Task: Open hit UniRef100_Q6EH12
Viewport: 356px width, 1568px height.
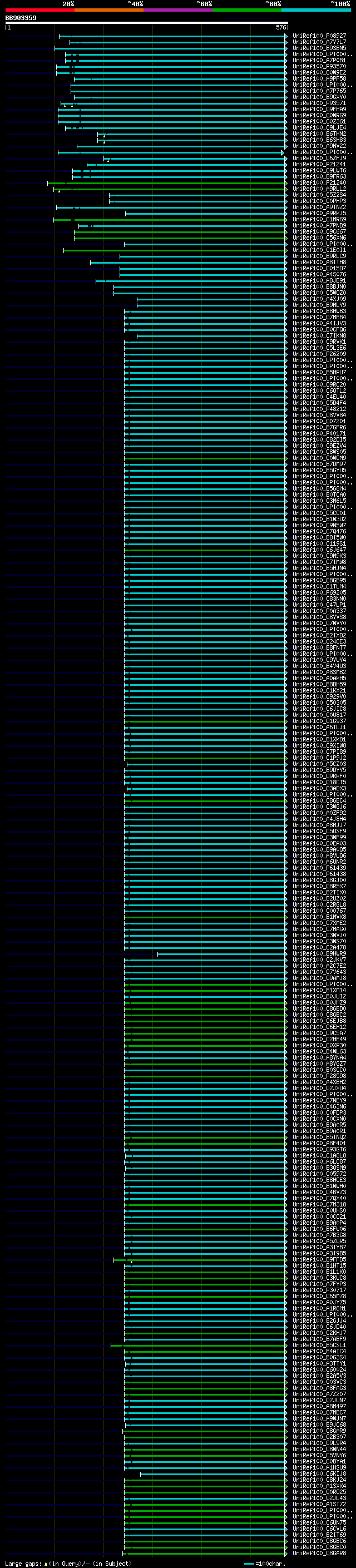Action: click(319, 1027)
